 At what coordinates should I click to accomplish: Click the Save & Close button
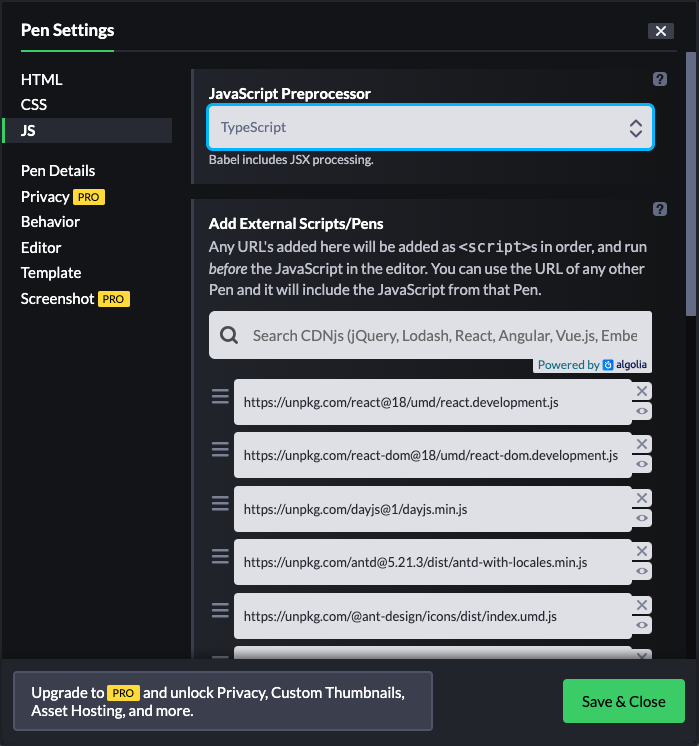pos(623,701)
